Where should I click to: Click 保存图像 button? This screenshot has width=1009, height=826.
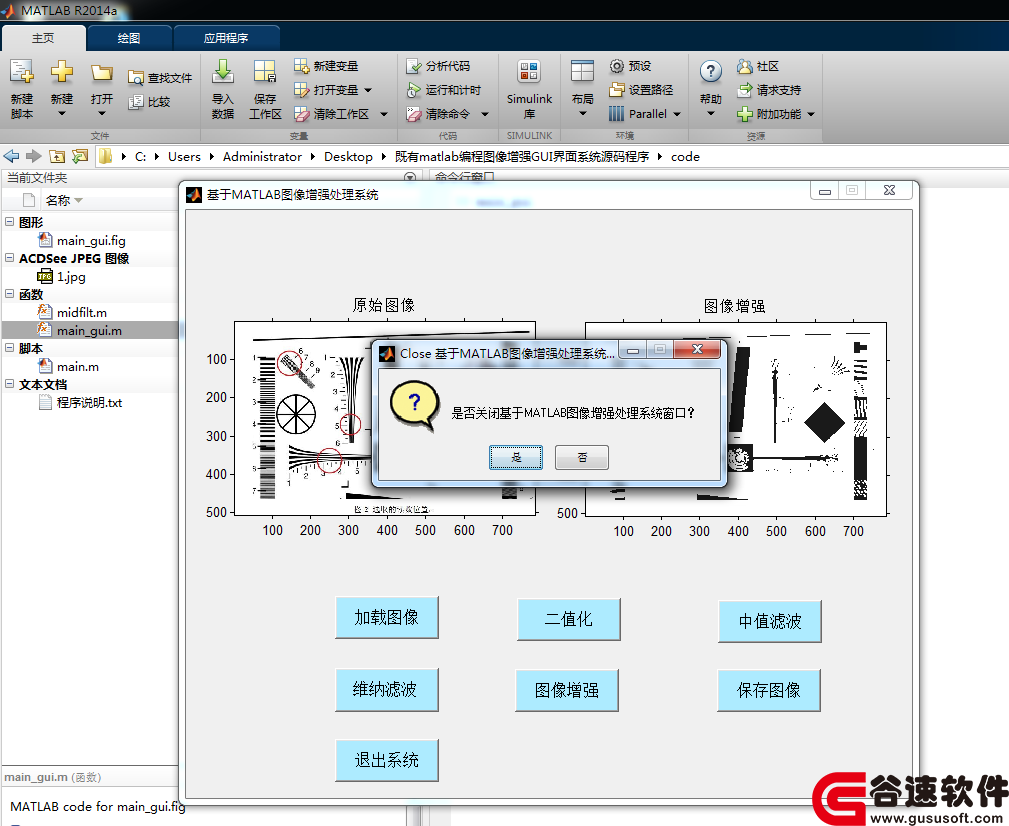point(769,690)
